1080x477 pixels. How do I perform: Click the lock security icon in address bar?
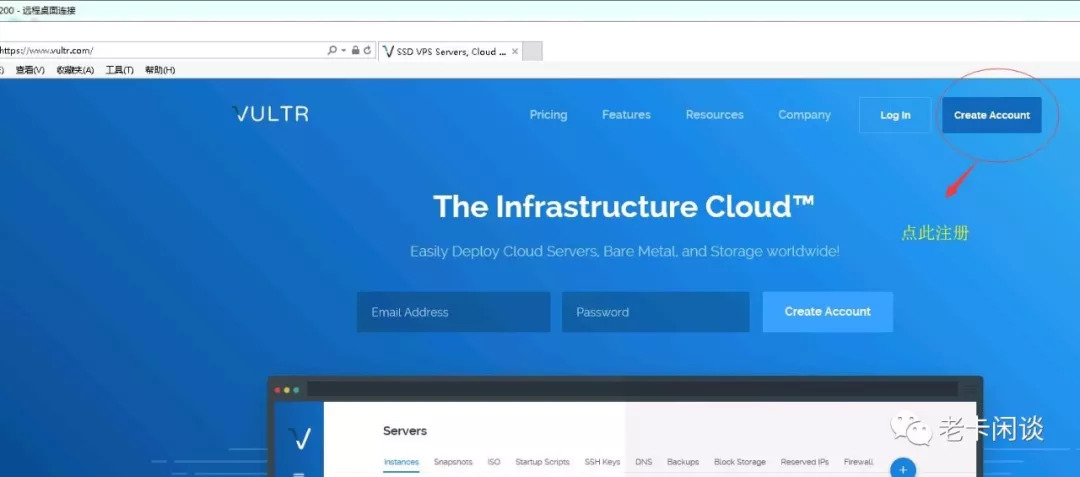[x=355, y=50]
